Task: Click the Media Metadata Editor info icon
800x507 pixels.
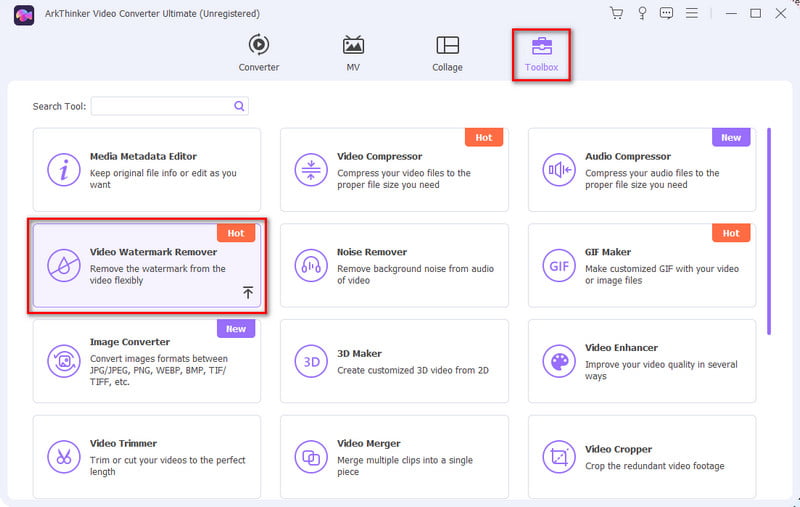Action: point(64,170)
